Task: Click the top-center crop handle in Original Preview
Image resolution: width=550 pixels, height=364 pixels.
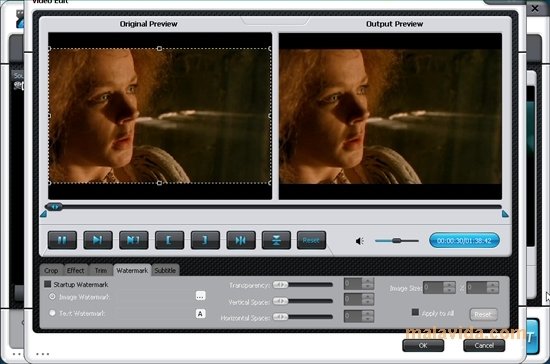Action: pos(160,49)
